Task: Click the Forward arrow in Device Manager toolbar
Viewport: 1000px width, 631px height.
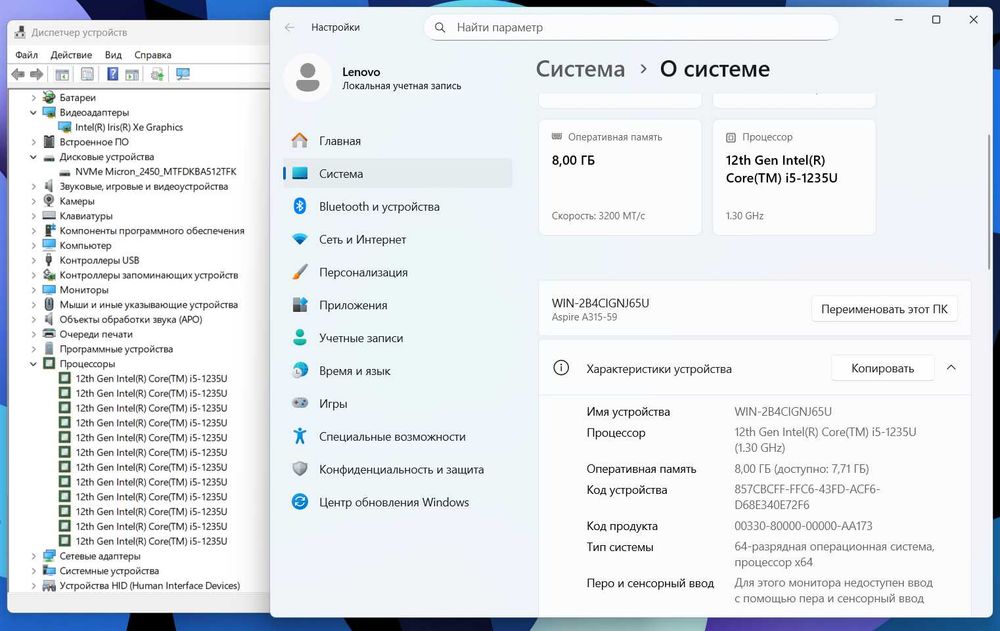Action: tap(37, 75)
